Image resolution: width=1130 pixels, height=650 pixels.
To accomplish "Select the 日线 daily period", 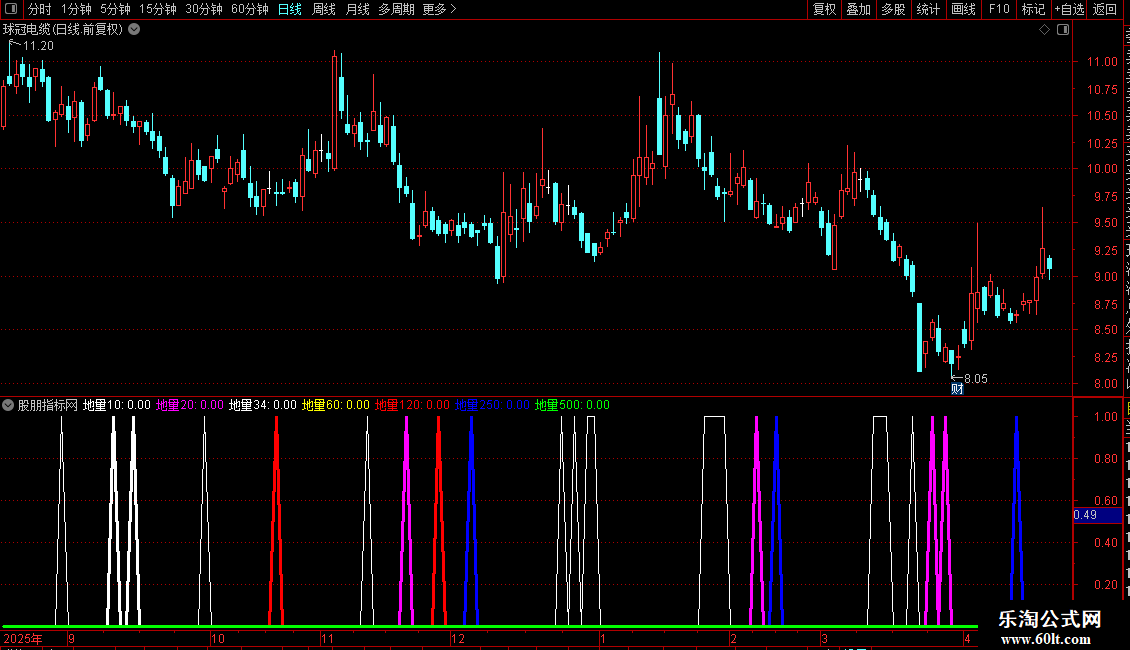I will [x=290, y=9].
